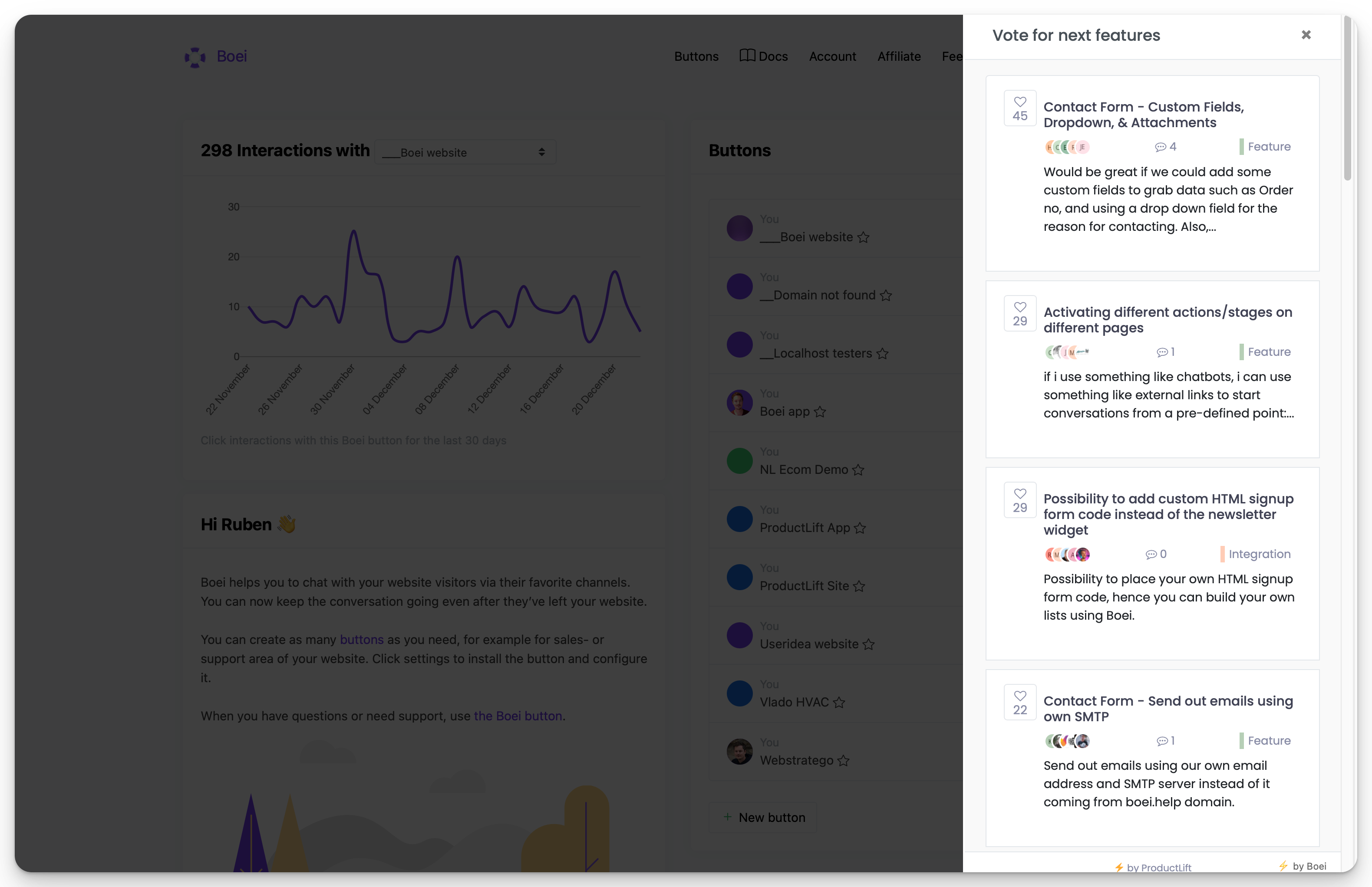The height and width of the screenshot is (887, 1372).
Task: Upvote the Contact Form Custom Fields idea
Action: click(1019, 108)
